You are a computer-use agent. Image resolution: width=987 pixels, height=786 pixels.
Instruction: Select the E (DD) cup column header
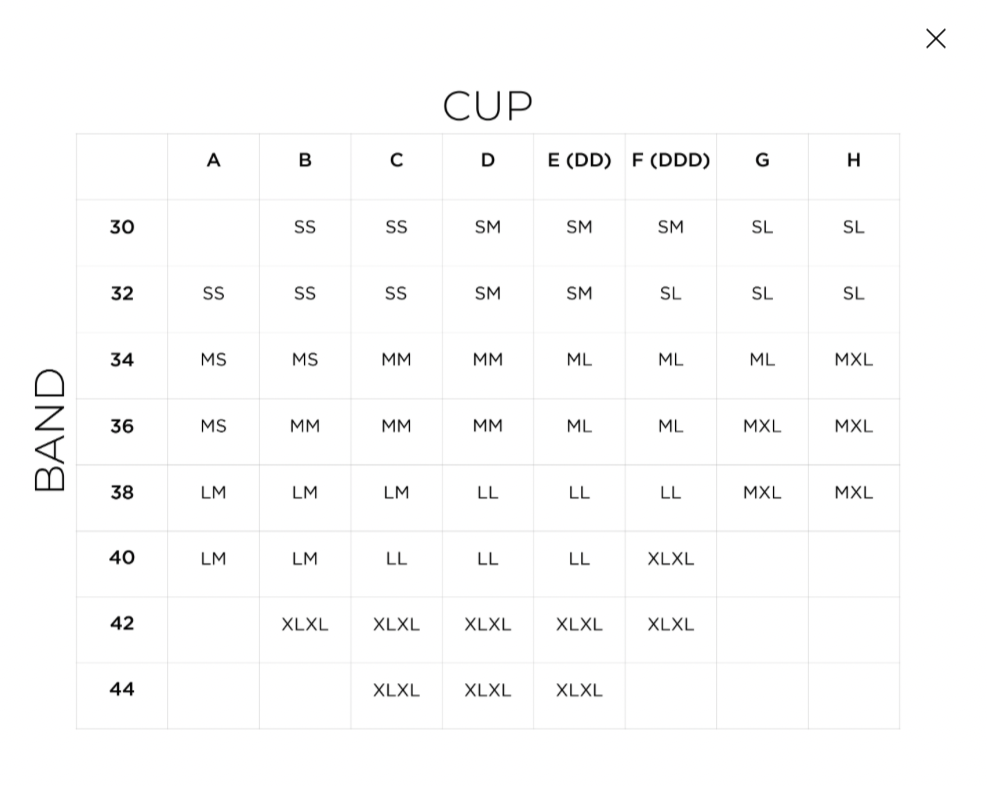coord(579,160)
